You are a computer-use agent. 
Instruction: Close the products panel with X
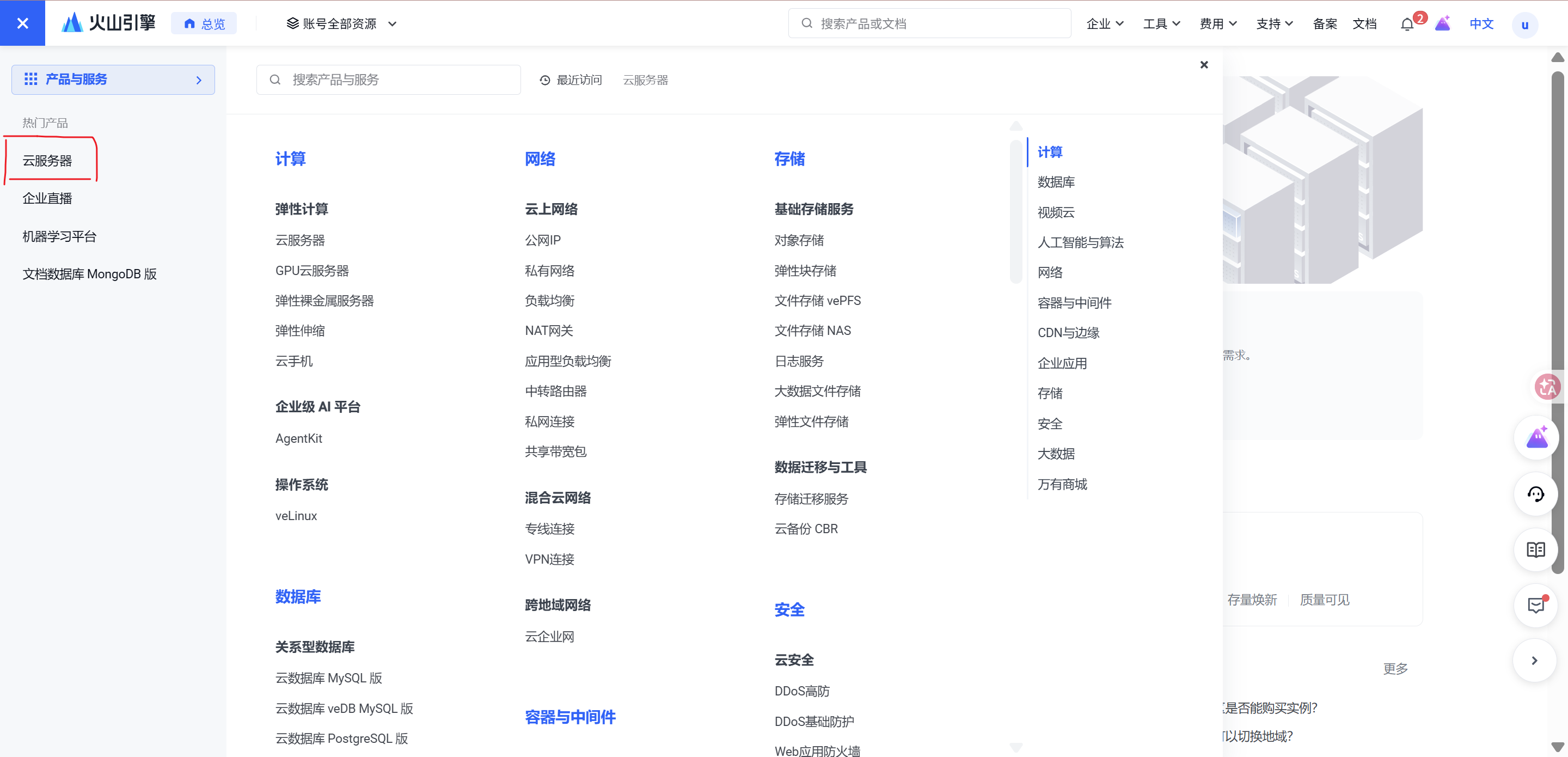[1203, 65]
